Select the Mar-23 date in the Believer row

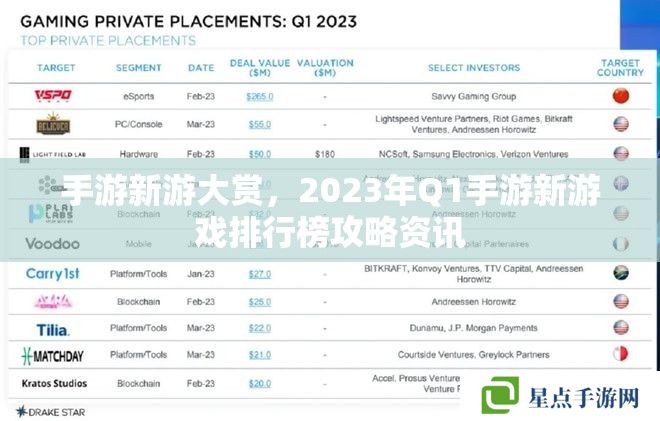pos(201,124)
